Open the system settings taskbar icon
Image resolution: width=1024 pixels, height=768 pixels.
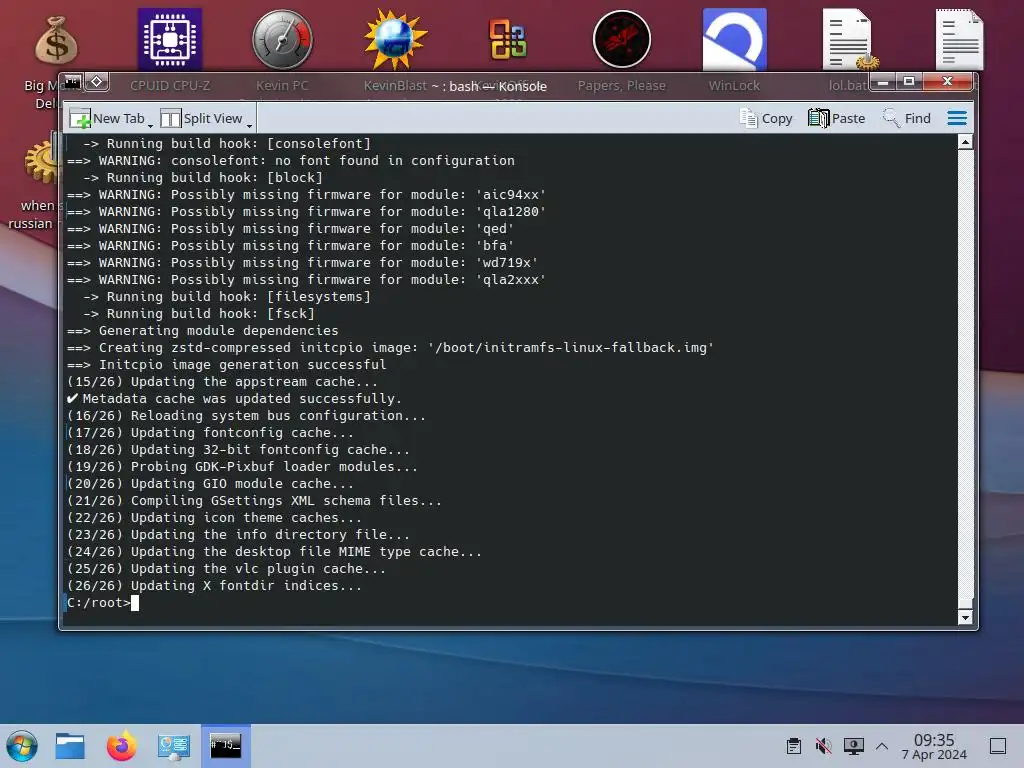click(174, 746)
